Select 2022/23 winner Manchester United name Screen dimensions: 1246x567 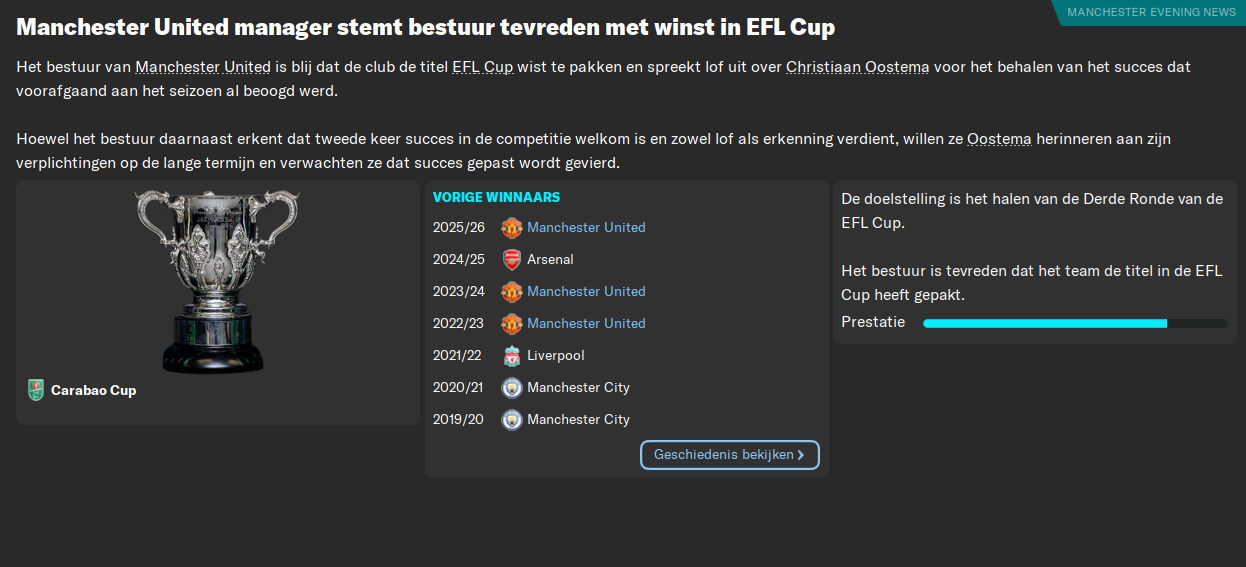(586, 323)
